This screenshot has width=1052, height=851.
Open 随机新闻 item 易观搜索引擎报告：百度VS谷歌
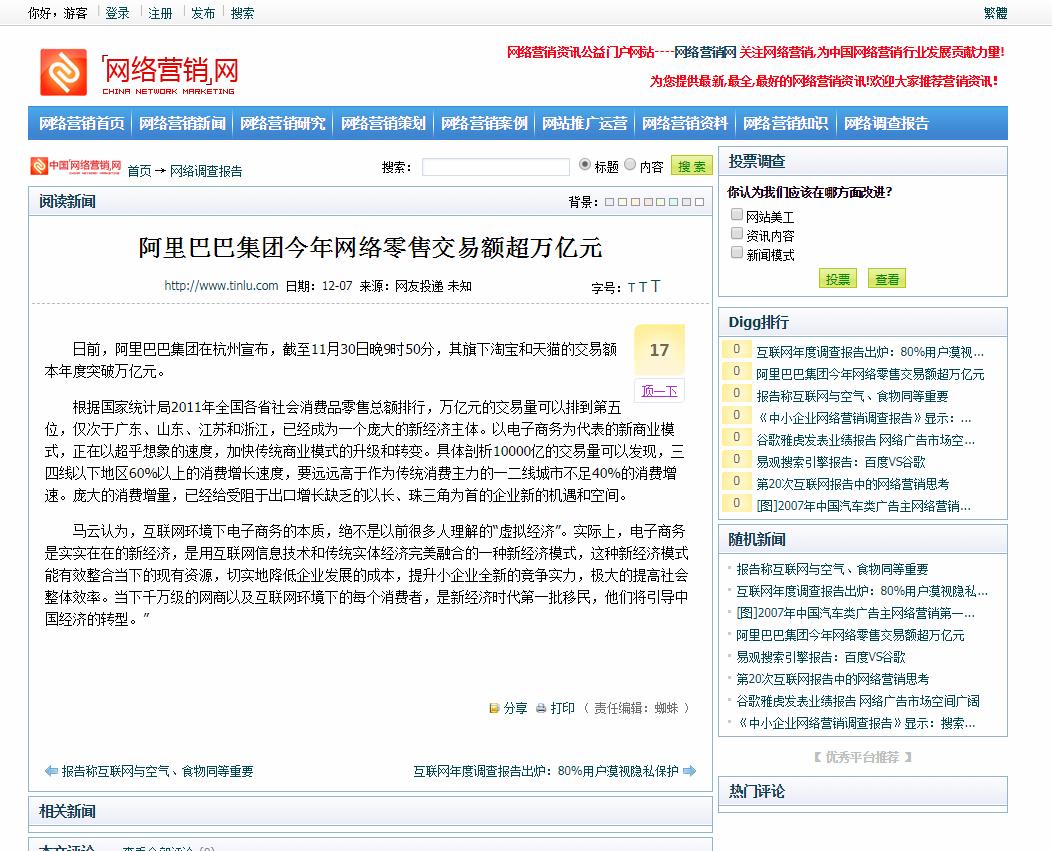point(821,657)
